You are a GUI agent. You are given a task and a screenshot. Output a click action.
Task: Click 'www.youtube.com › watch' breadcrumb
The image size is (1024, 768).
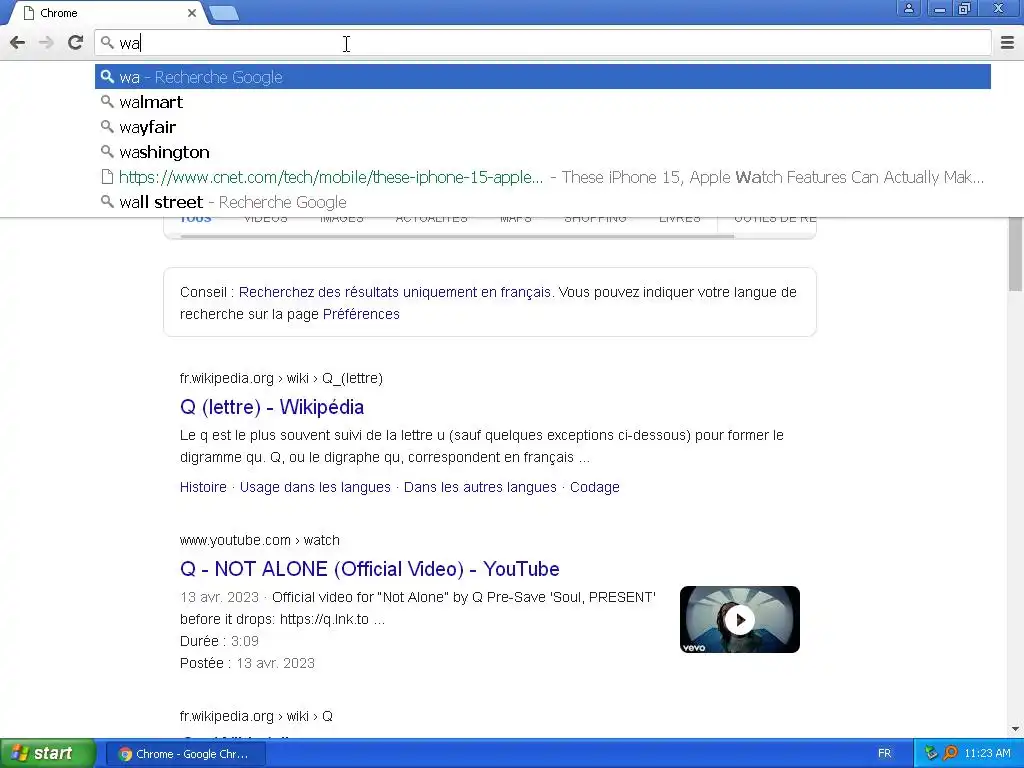pos(259,540)
